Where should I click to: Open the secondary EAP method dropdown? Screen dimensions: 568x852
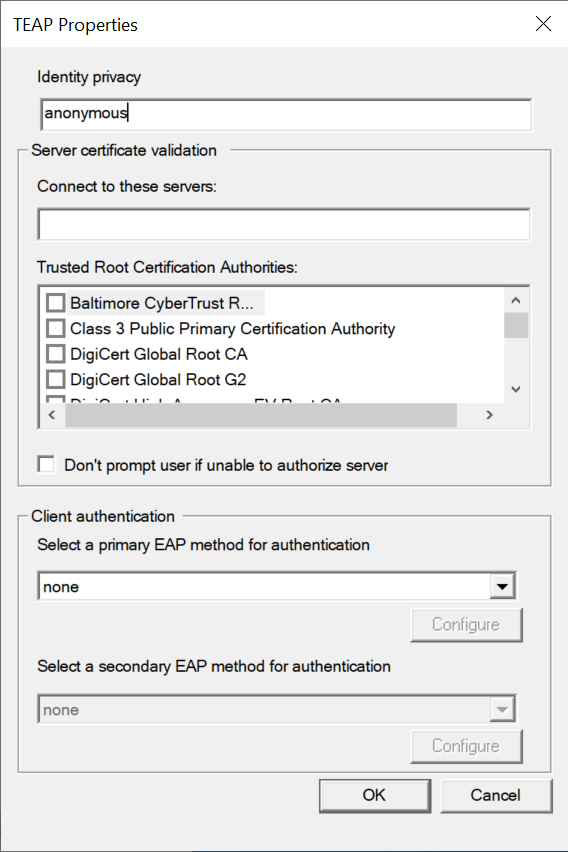click(x=277, y=709)
